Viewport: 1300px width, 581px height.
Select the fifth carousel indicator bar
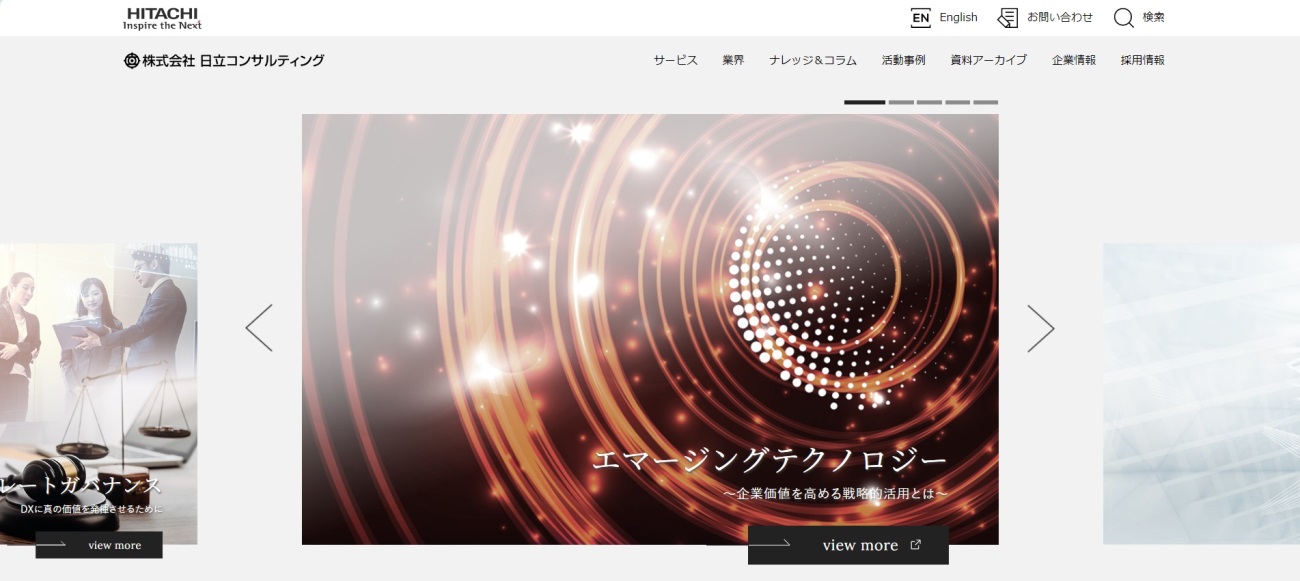(x=985, y=102)
